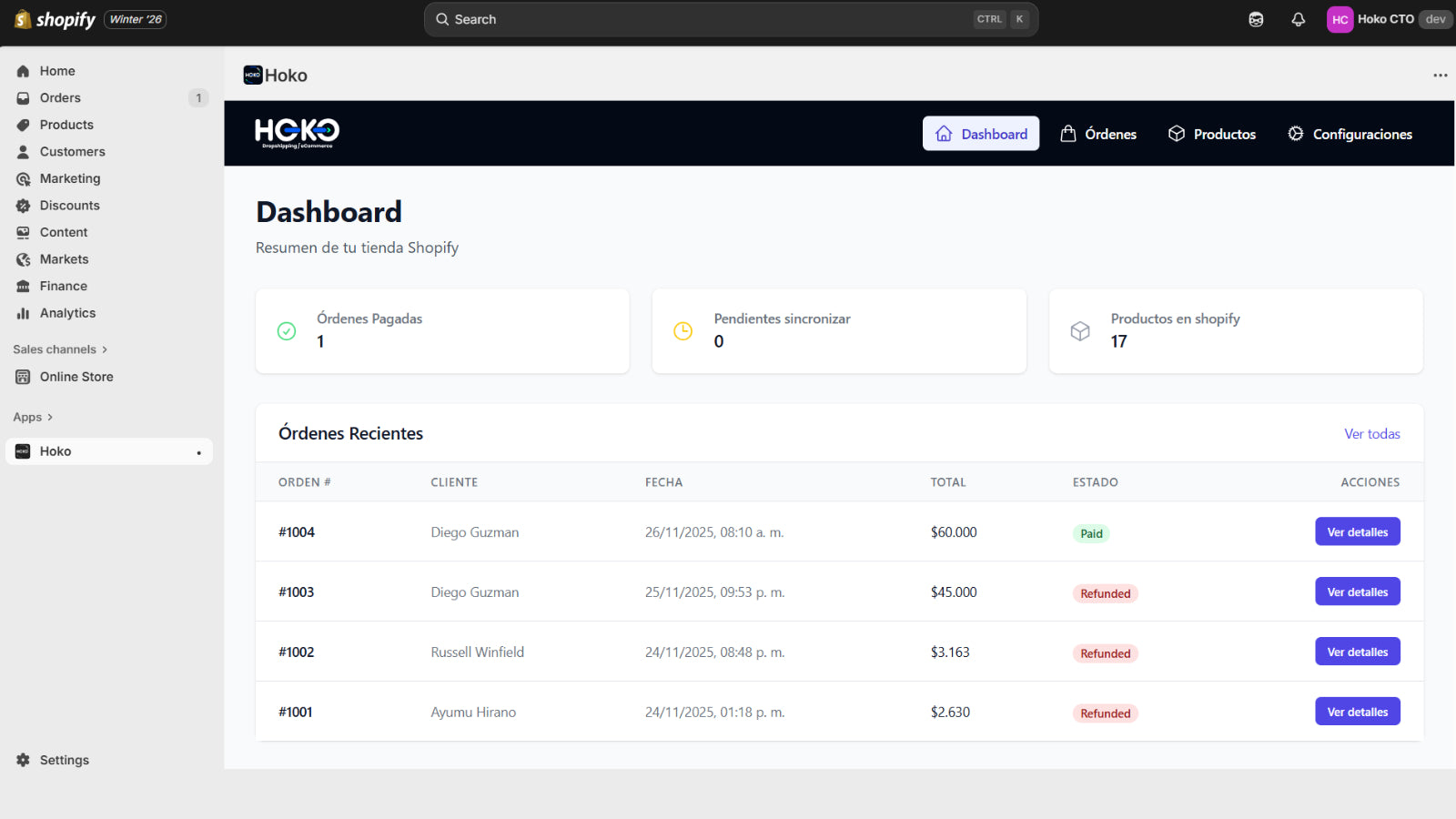Open Products in the sidebar
The width and height of the screenshot is (1456, 819).
click(x=109, y=125)
